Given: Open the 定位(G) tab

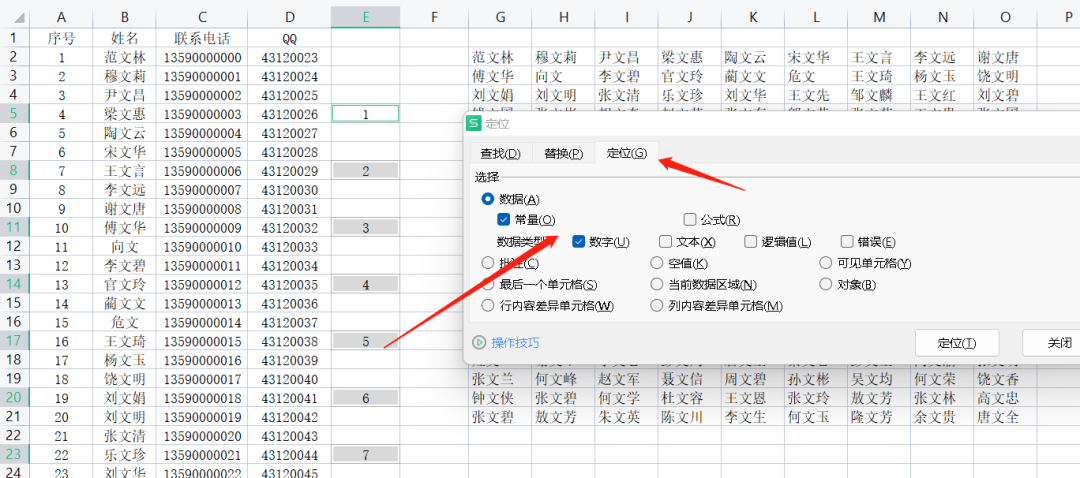Looking at the screenshot, I should (627, 154).
